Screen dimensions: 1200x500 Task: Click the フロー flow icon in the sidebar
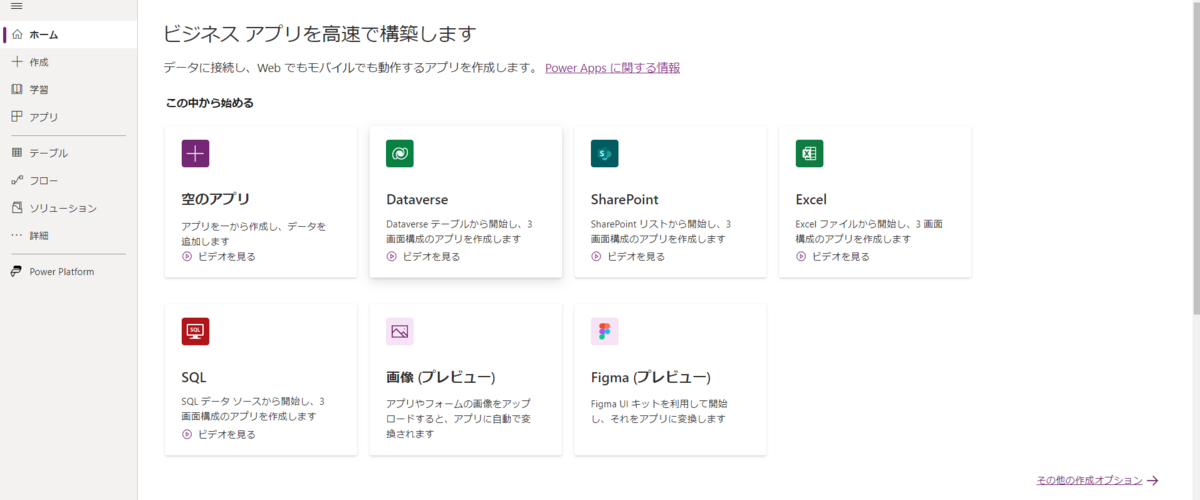pyautogui.click(x=17, y=180)
